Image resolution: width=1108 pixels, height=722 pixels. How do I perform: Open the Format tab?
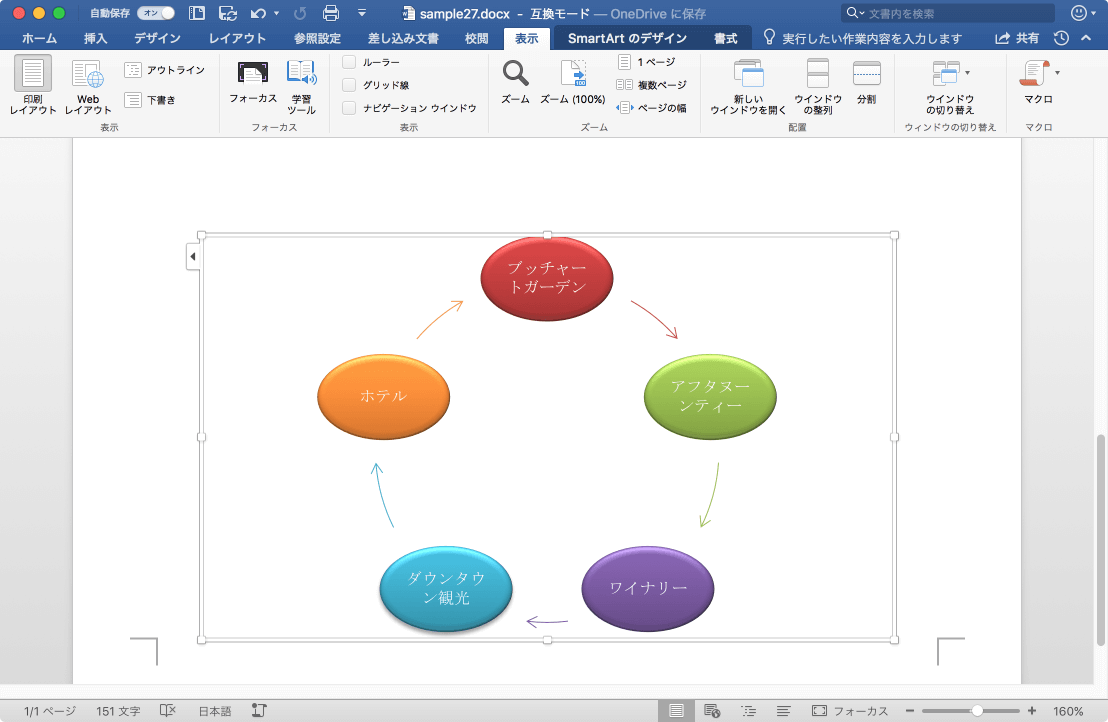725,38
